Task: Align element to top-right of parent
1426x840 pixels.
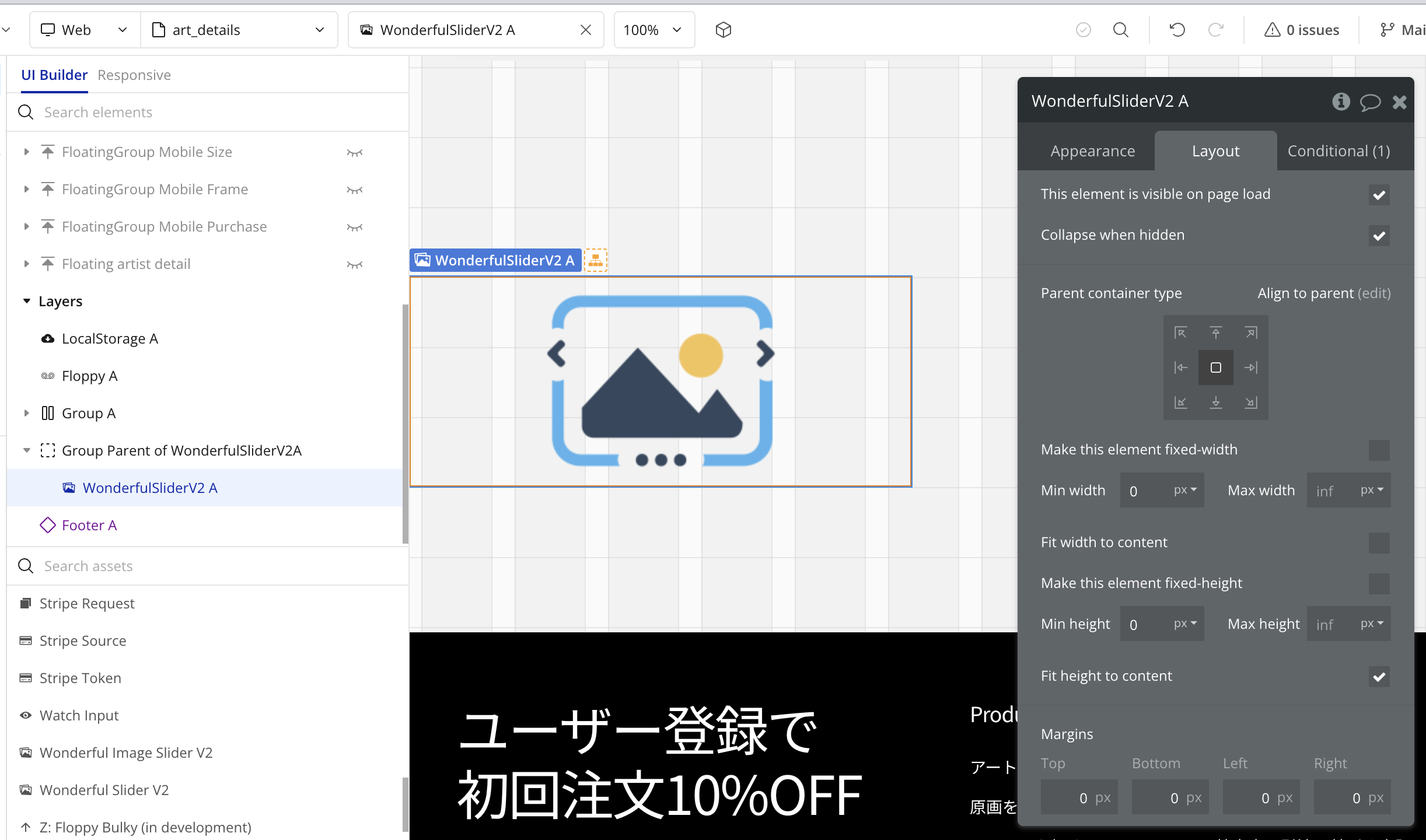Action: (1251, 332)
